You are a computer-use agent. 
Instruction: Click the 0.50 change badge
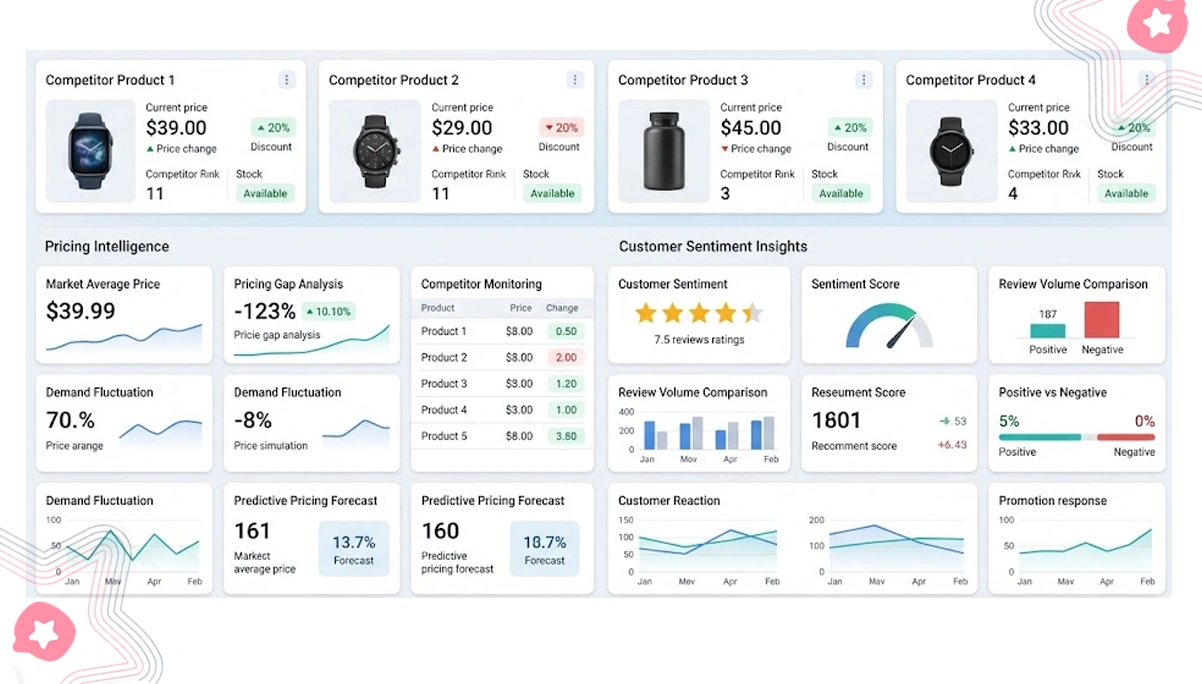coord(566,331)
